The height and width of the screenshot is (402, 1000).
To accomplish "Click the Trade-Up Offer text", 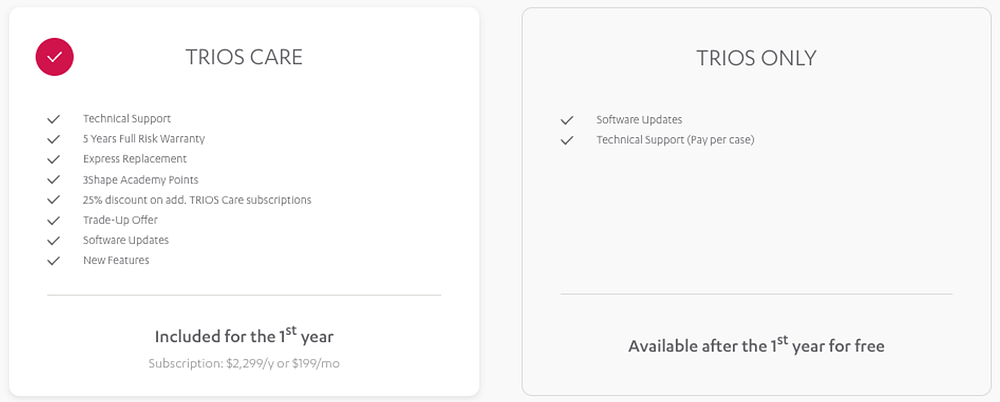I will click(x=120, y=220).
